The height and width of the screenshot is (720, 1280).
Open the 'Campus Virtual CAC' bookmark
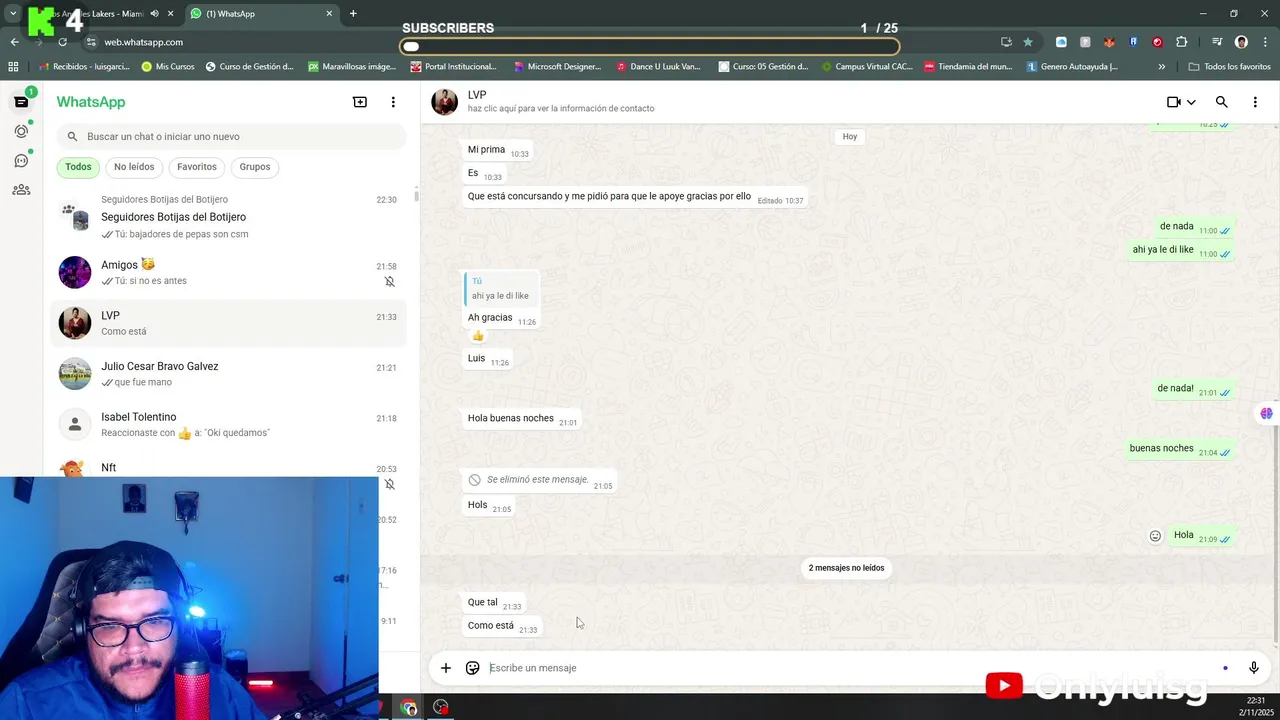866,67
